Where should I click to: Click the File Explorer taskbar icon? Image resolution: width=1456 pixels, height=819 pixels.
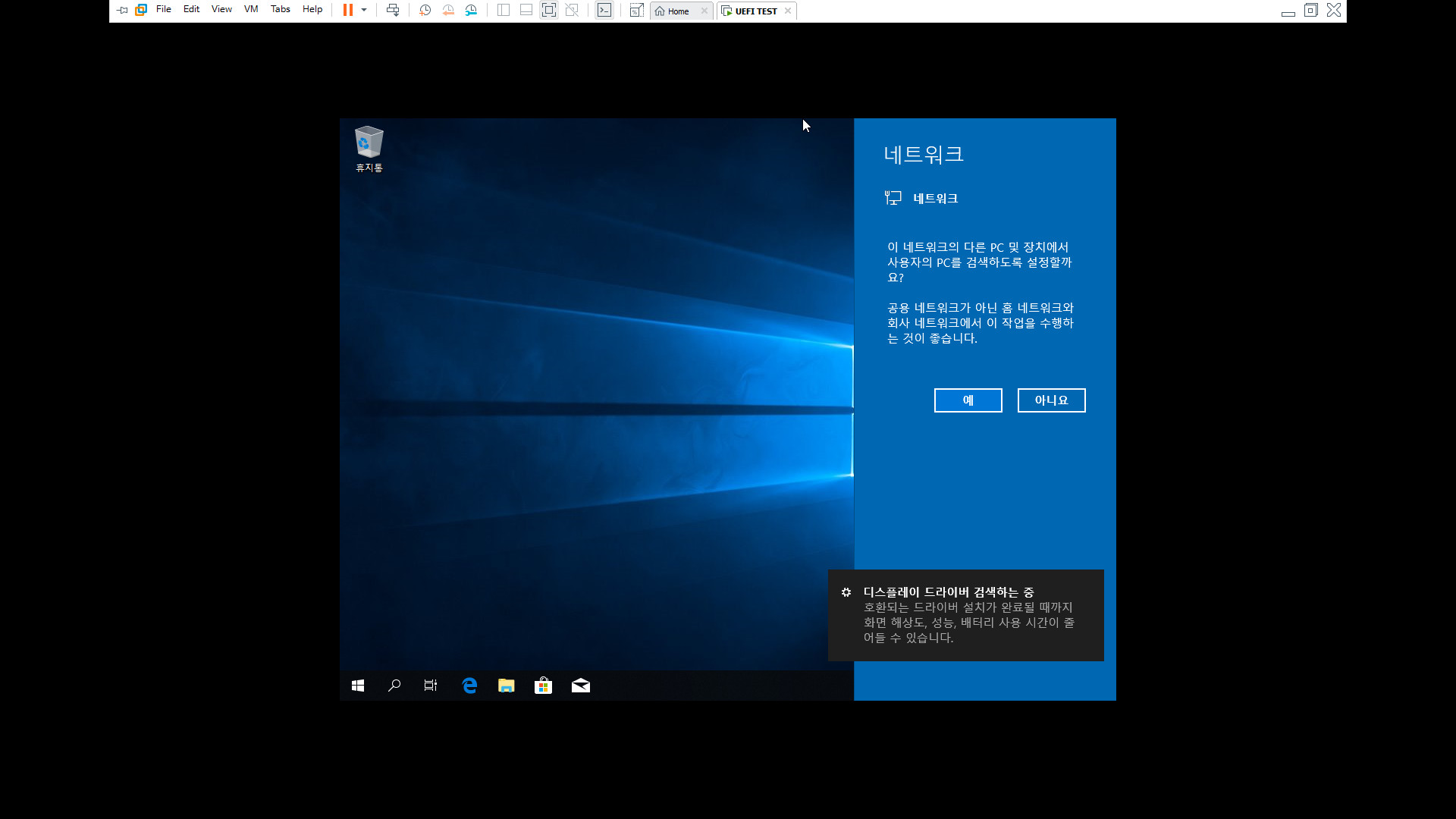(x=506, y=685)
